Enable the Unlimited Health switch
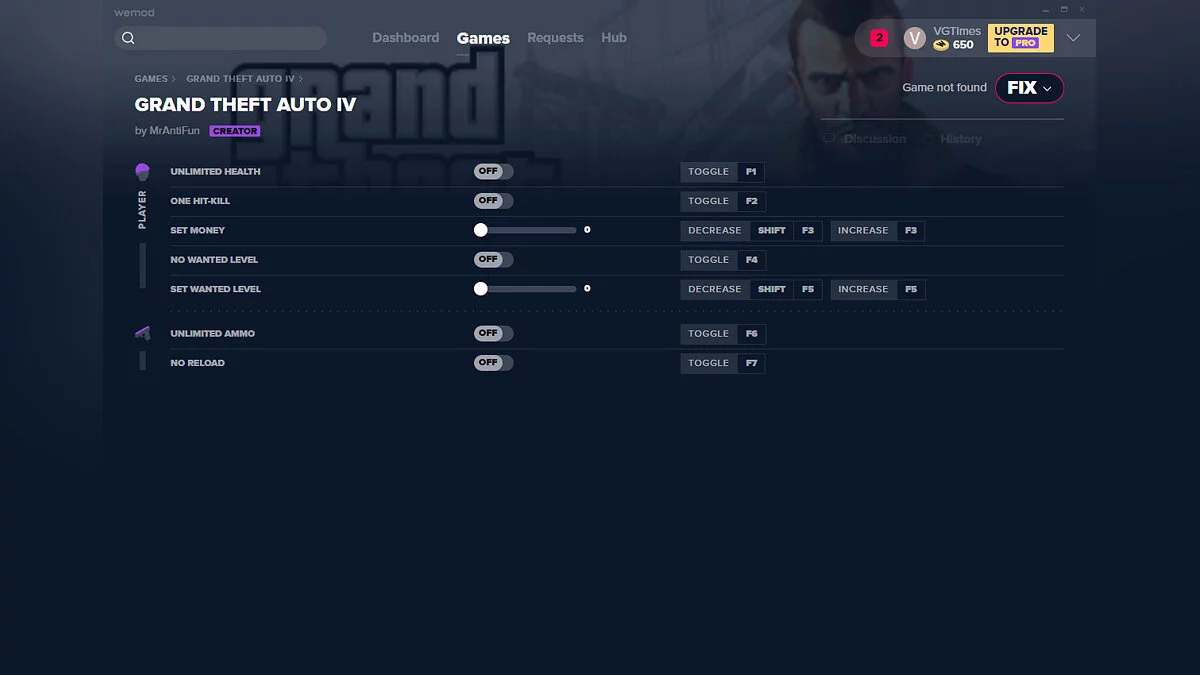The height and width of the screenshot is (675, 1200). click(x=493, y=171)
